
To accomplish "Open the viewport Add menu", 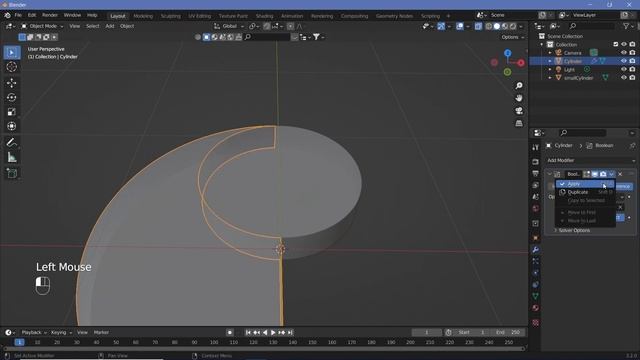I will click(x=110, y=26).
